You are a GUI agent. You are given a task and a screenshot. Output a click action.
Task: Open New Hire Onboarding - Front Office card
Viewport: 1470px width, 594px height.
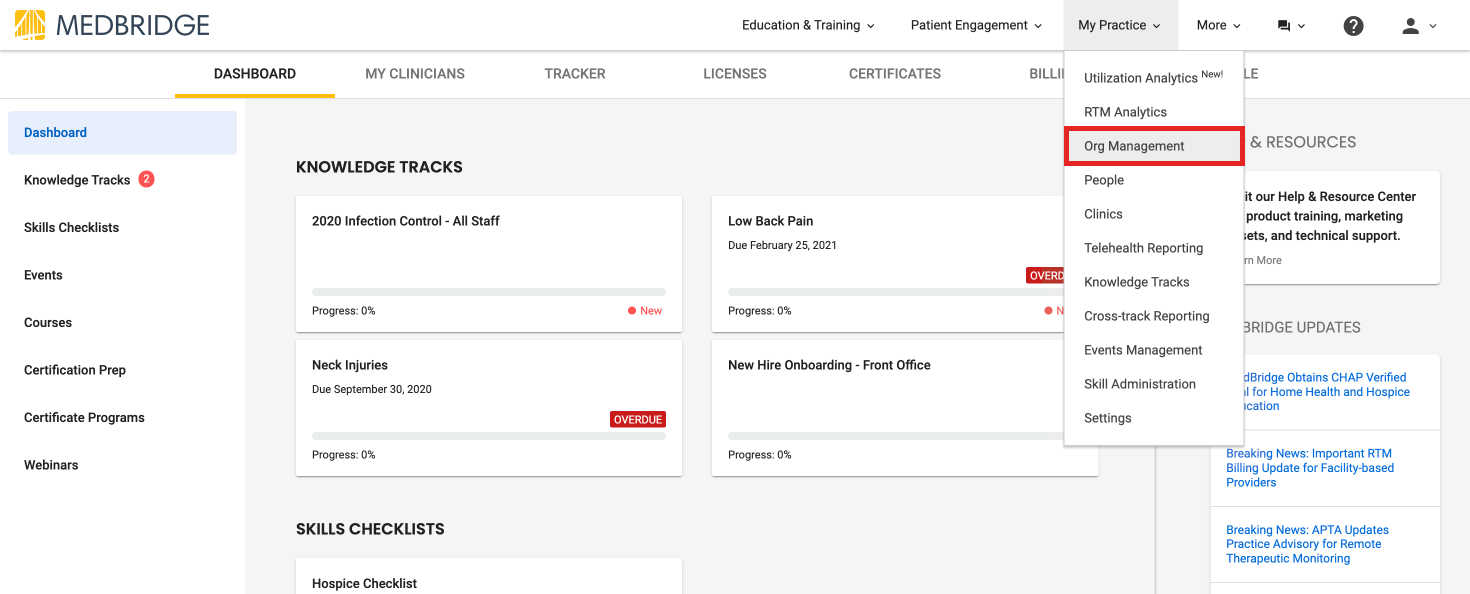pyautogui.click(x=904, y=408)
